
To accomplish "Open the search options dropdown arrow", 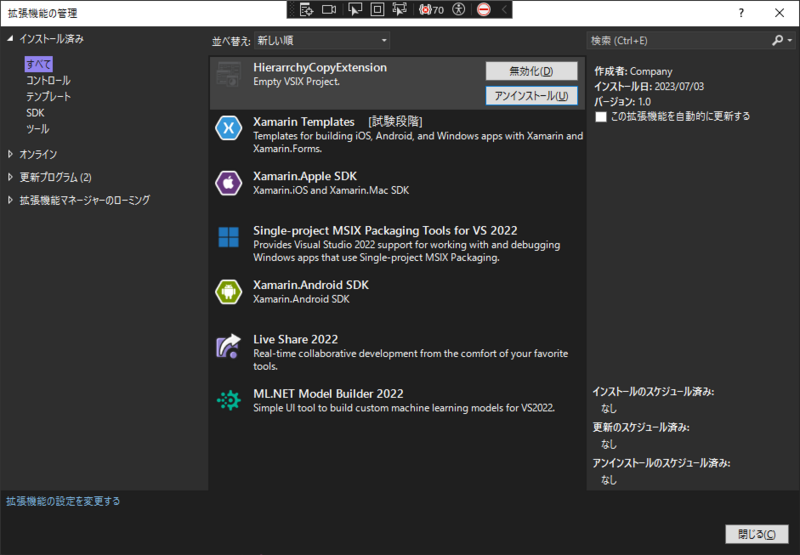I will (790, 40).
